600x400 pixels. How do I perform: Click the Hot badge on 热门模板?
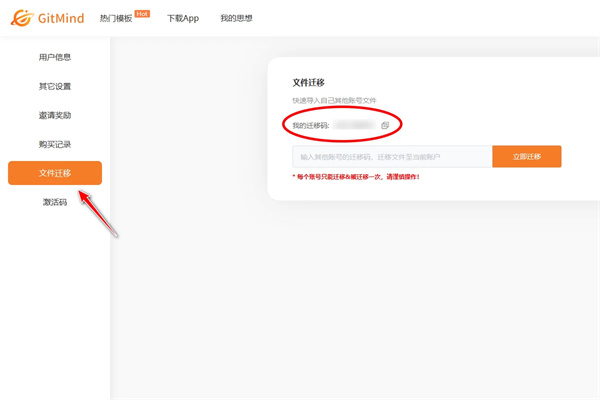tap(142, 14)
